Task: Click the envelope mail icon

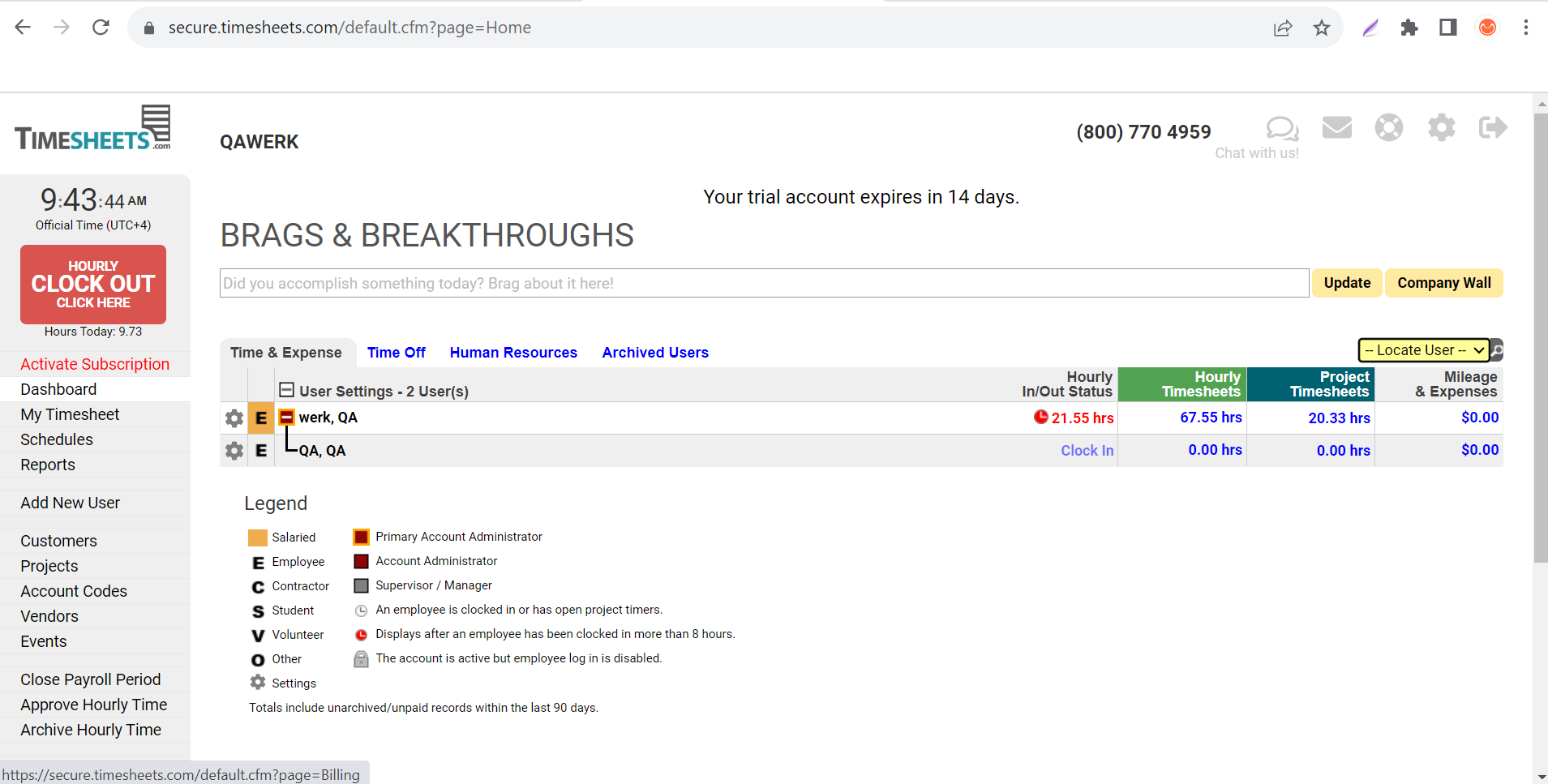Action: (x=1336, y=127)
